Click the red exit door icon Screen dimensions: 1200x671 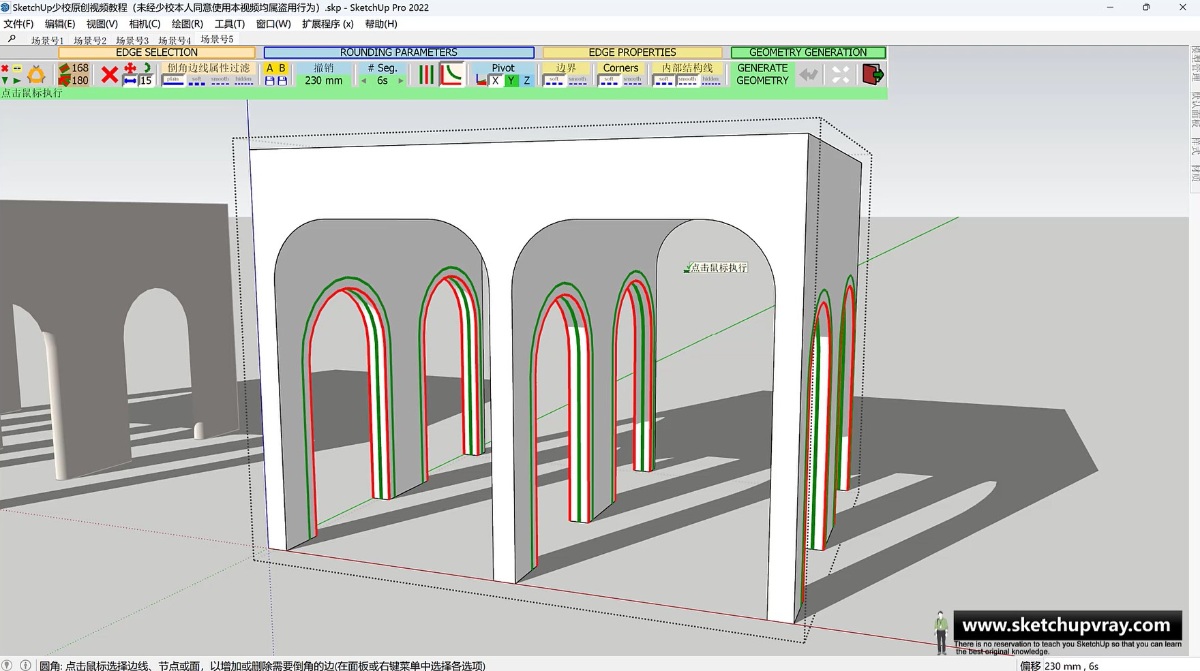[873, 74]
